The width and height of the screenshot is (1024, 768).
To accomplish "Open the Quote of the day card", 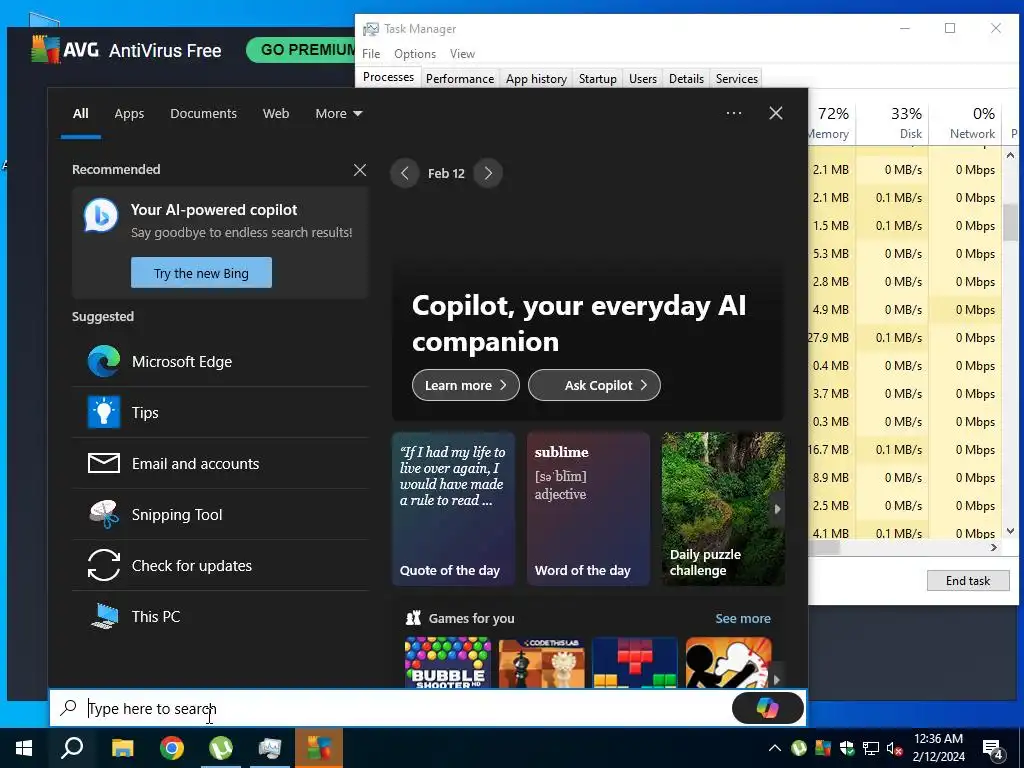I will (x=453, y=509).
